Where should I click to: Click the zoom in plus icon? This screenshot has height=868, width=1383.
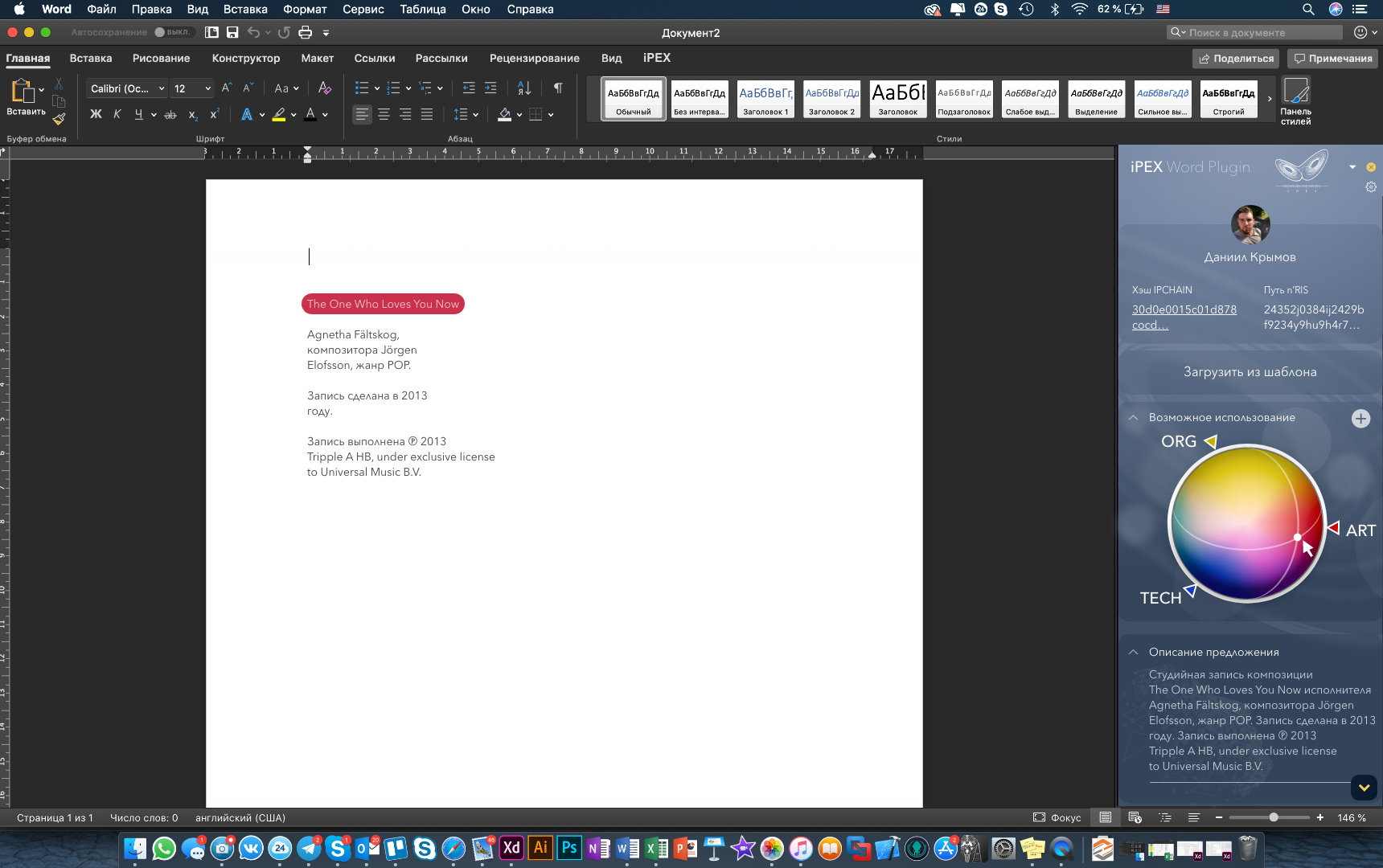1319,818
